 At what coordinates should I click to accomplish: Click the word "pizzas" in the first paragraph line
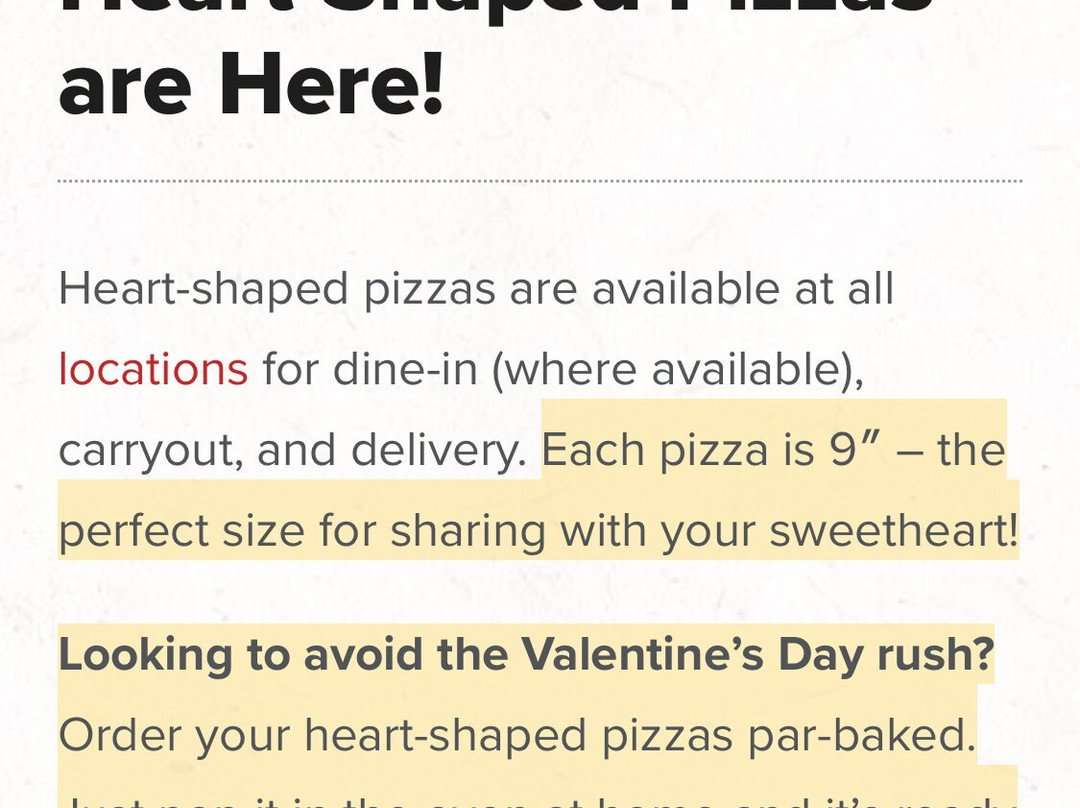pos(429,289)
